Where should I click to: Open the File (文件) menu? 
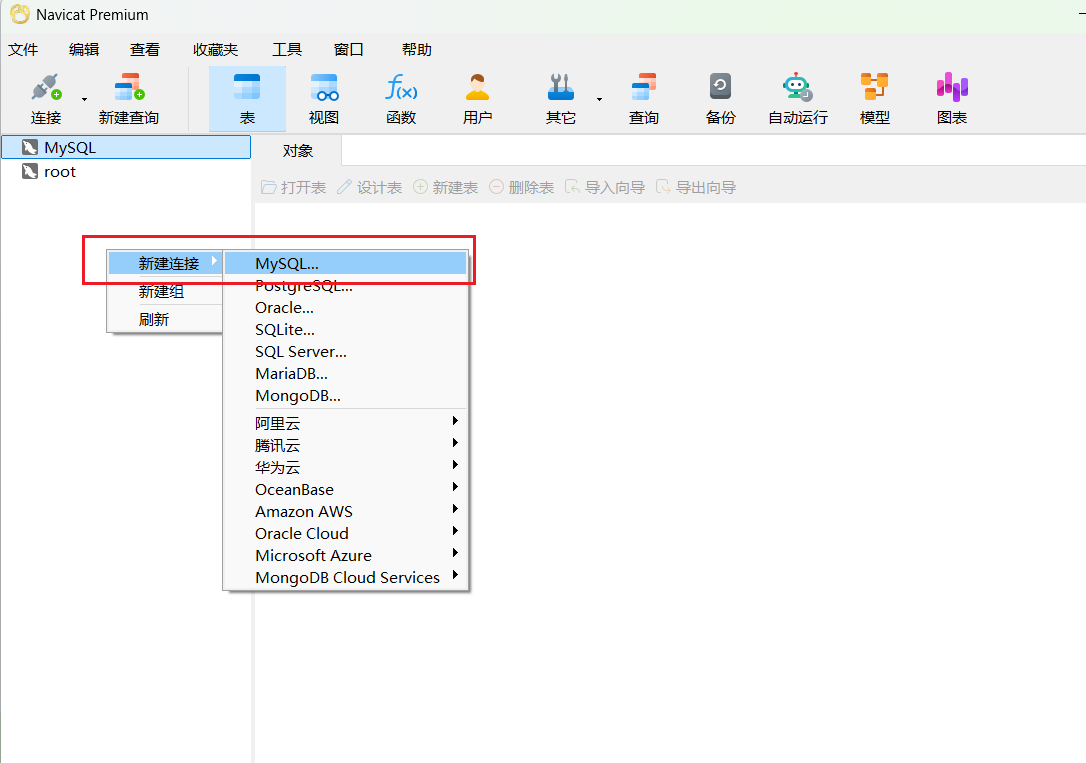[x=23, y=50]
